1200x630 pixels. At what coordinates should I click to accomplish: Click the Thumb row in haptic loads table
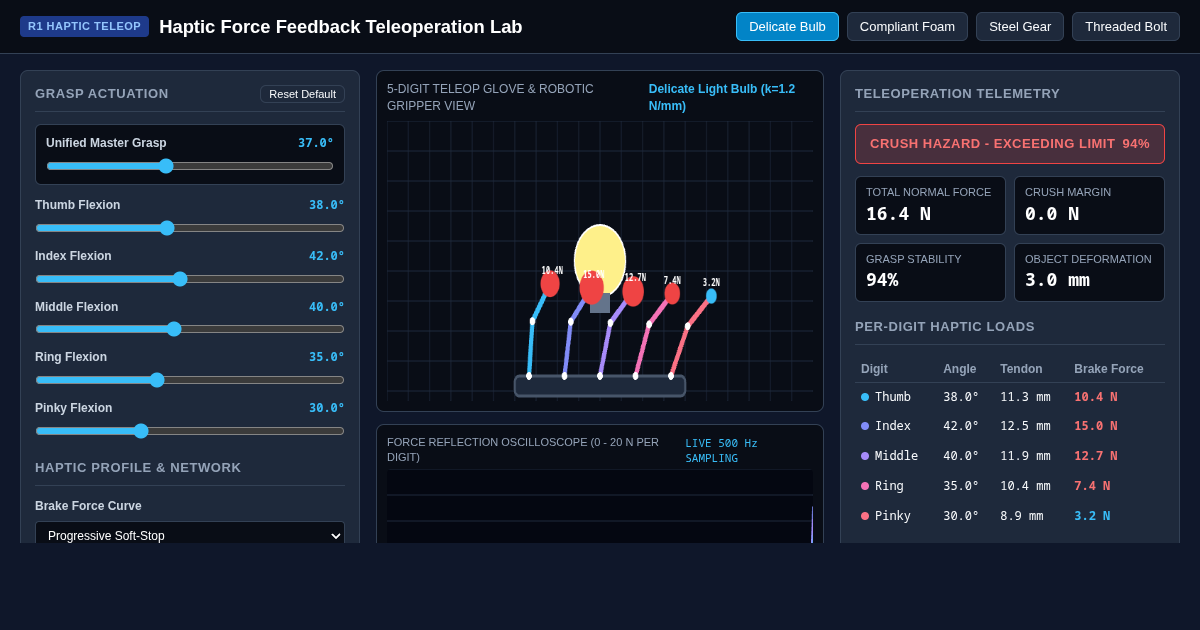point(1010,397)
